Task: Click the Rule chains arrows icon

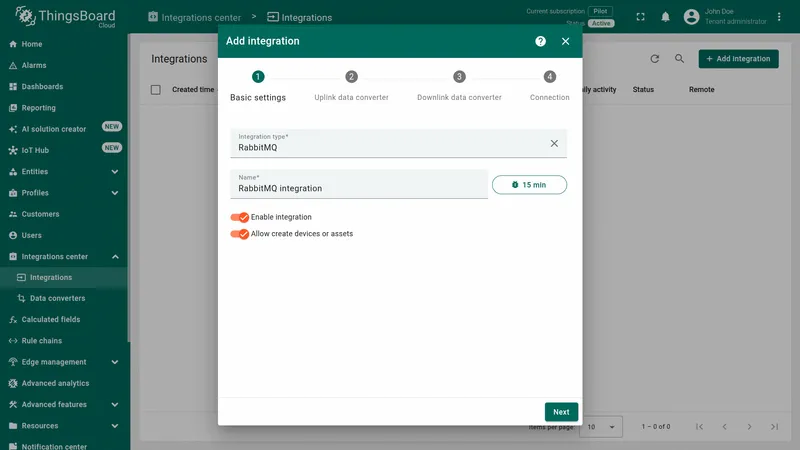Action: click(x=13, y=341)
